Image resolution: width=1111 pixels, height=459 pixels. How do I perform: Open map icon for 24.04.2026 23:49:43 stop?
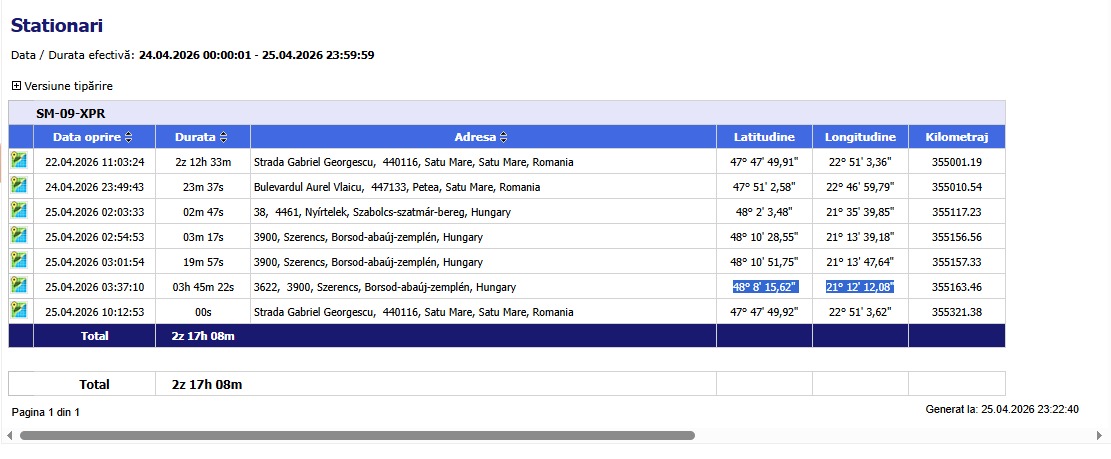pos(18,185)
